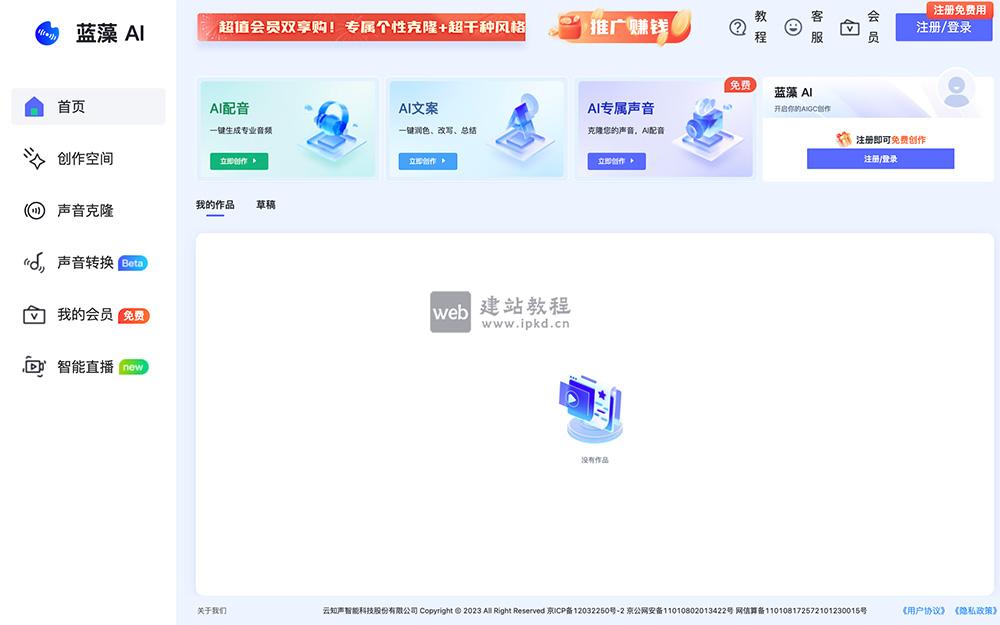
Task: Open the 用户协议 footer link
Action: pos(922,610)
